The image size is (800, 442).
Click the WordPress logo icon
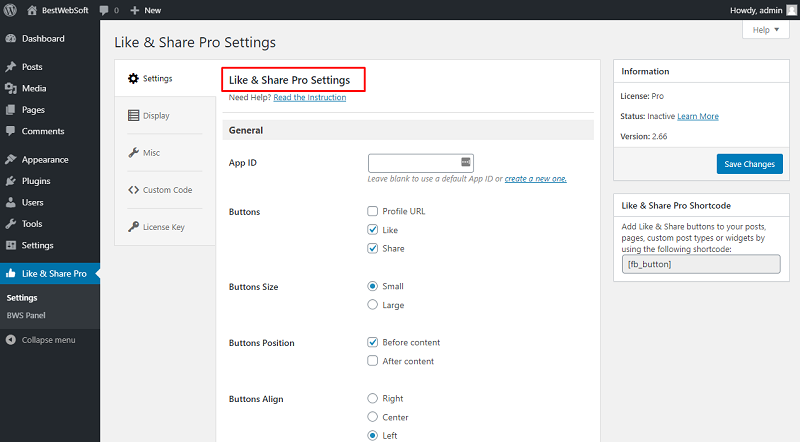click(x=10, y=10)
